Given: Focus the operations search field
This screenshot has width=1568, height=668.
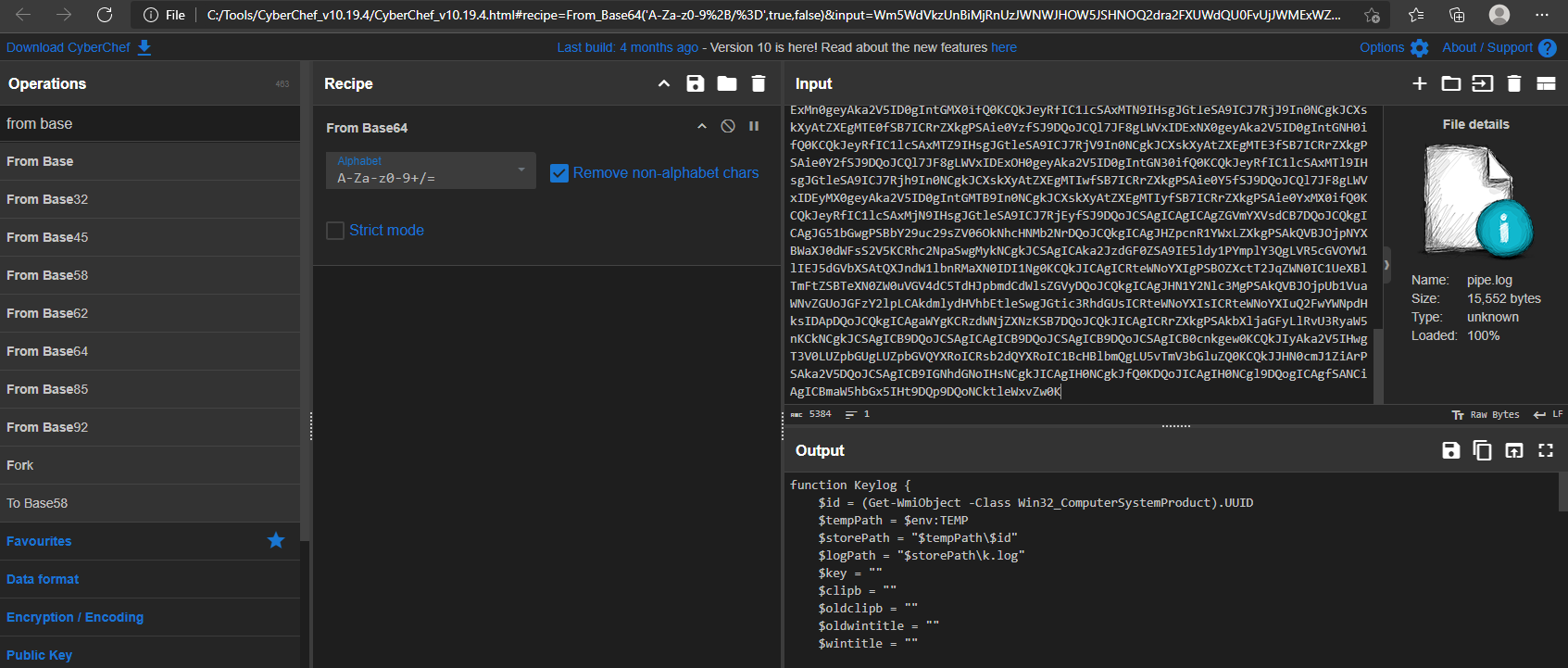Looking at the screenshot, I should tap(150, 123).
